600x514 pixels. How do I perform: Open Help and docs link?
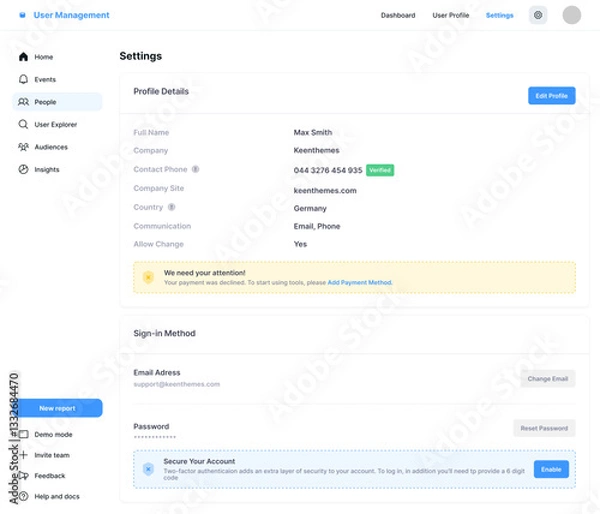pyautogui.click(x=57, y=496)
